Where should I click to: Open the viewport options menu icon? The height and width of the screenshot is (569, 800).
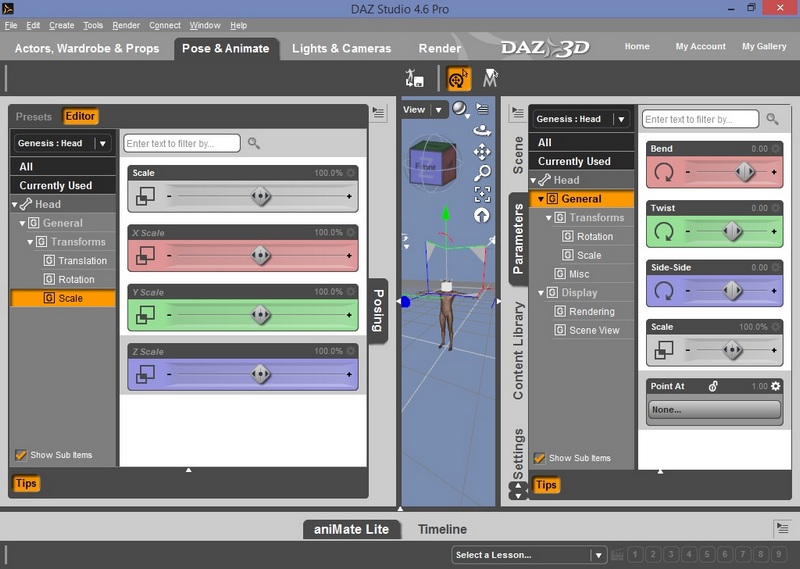tap(482, 109)
